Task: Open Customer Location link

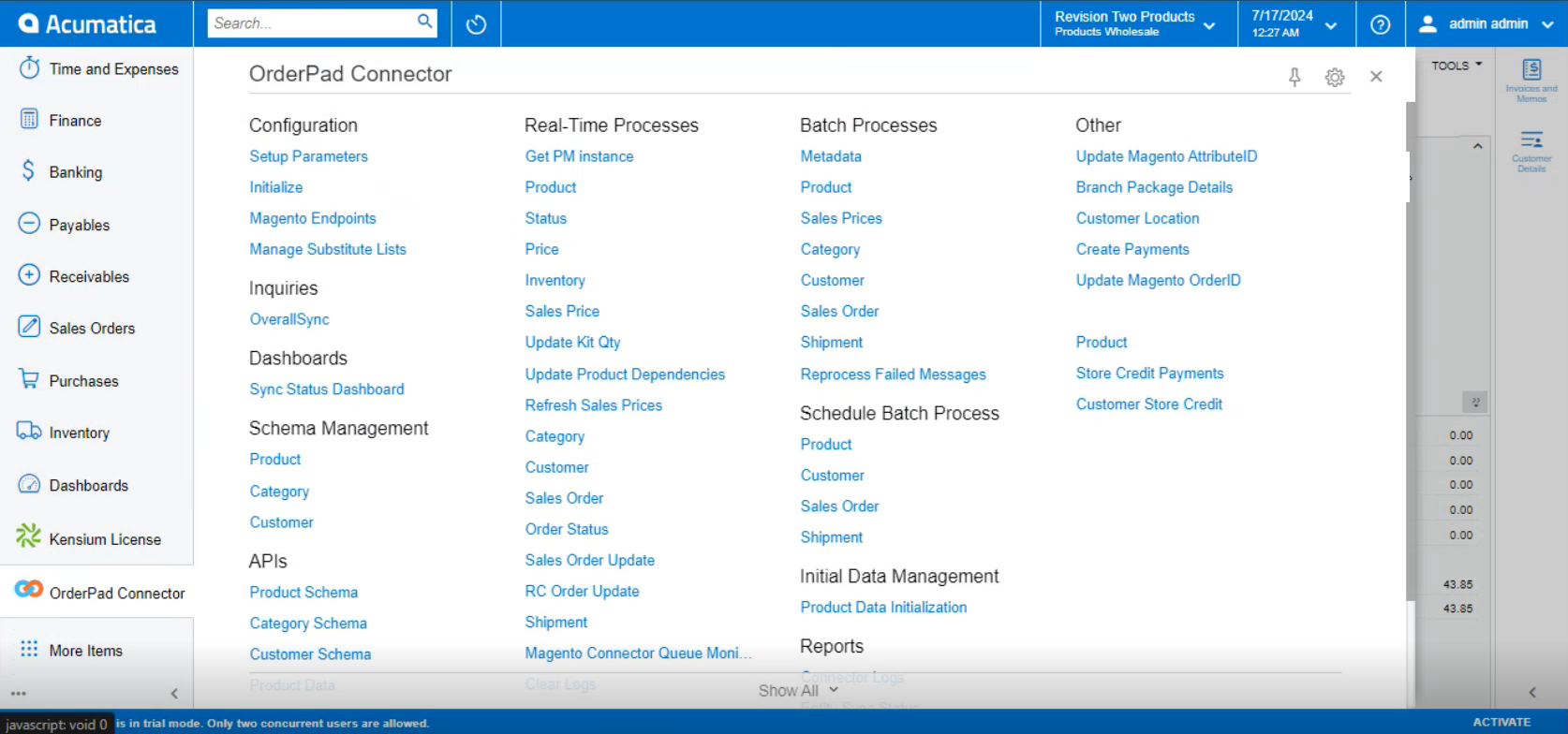Action: (1137, 218)
